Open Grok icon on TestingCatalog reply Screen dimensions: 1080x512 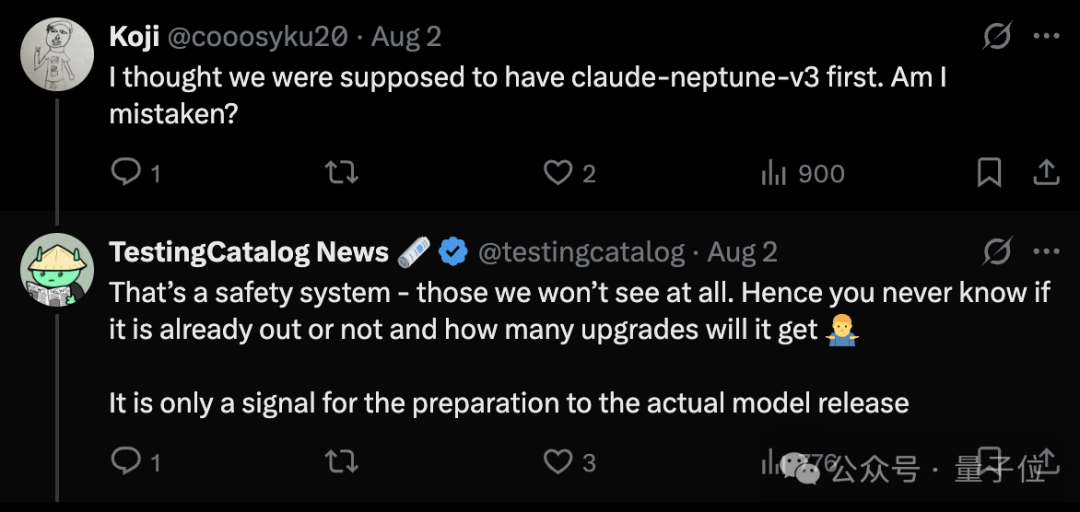tap(997, 252)
